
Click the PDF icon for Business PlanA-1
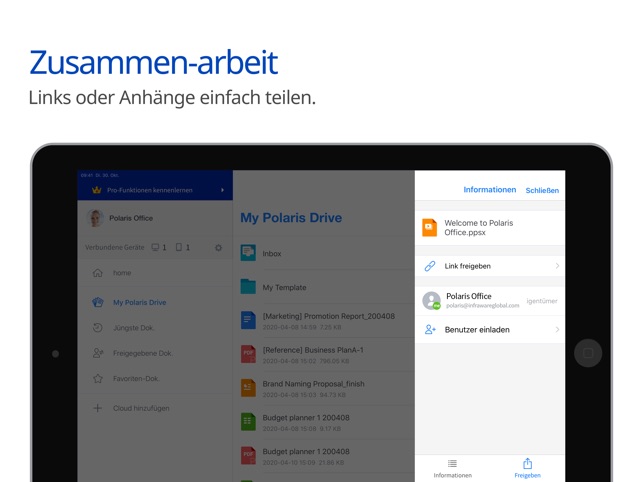tap(248, 354)
